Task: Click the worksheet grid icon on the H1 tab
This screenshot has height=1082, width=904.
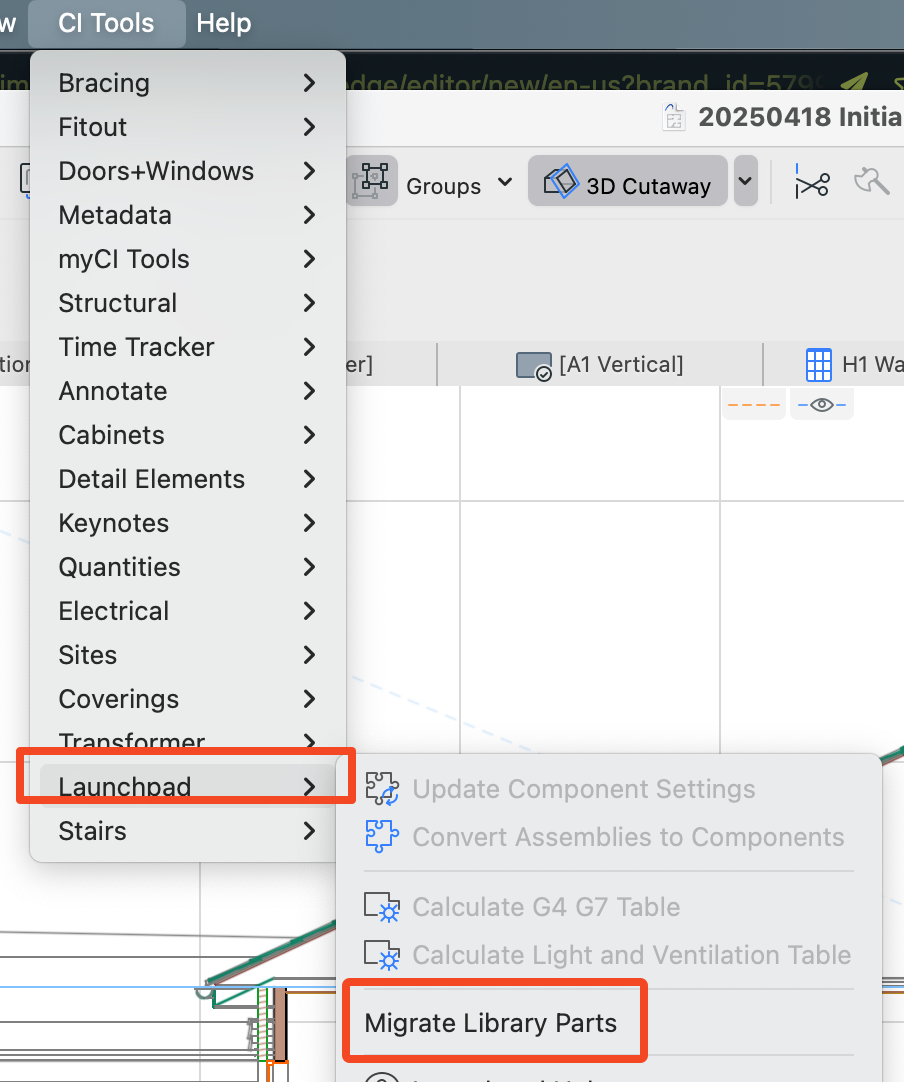Action: pos(819,364)
